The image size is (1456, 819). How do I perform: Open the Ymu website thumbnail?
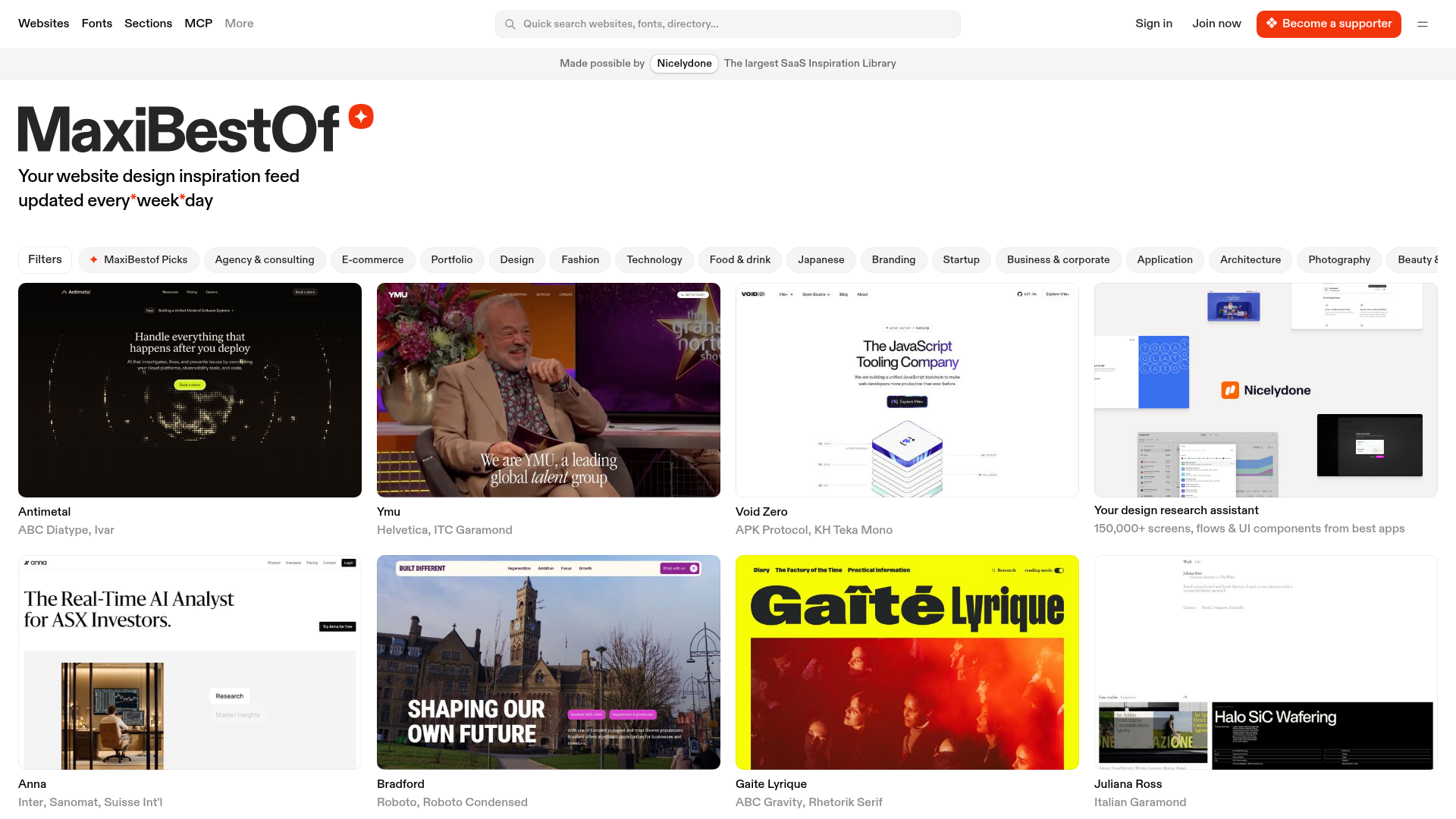(x=548, y=390)
